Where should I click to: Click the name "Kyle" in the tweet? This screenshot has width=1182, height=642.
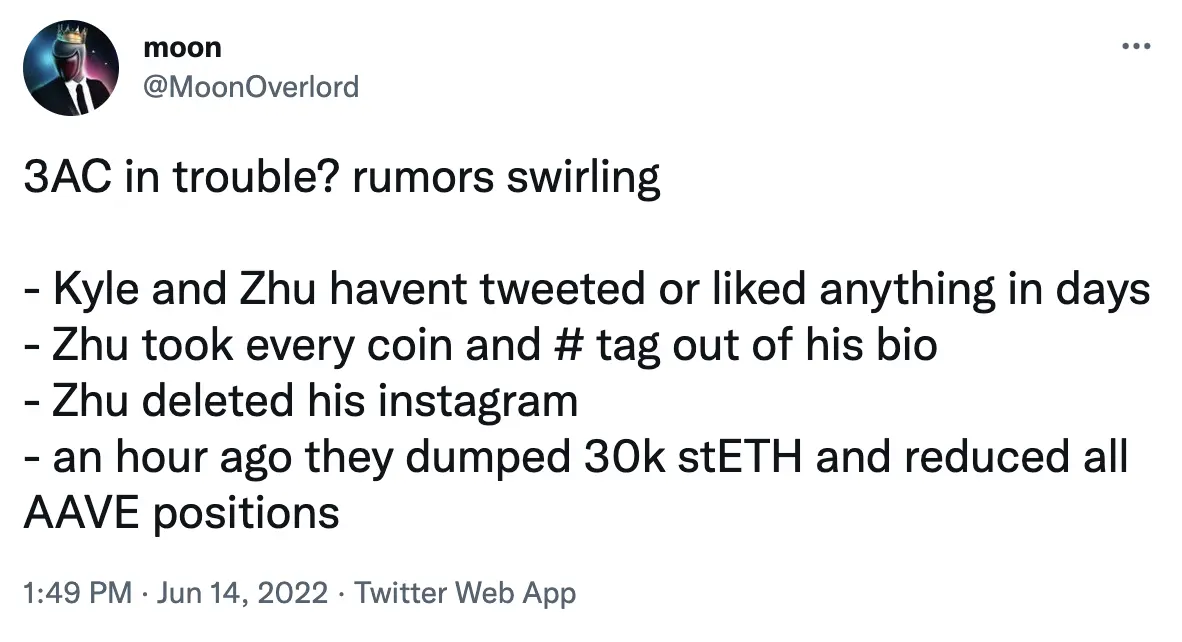click(96, 290)
